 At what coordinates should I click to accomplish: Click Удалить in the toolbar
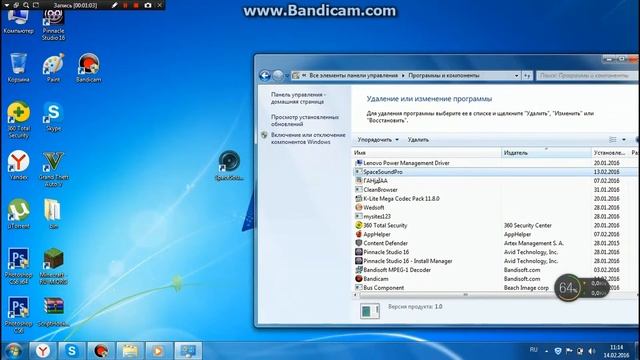(418, 140)
